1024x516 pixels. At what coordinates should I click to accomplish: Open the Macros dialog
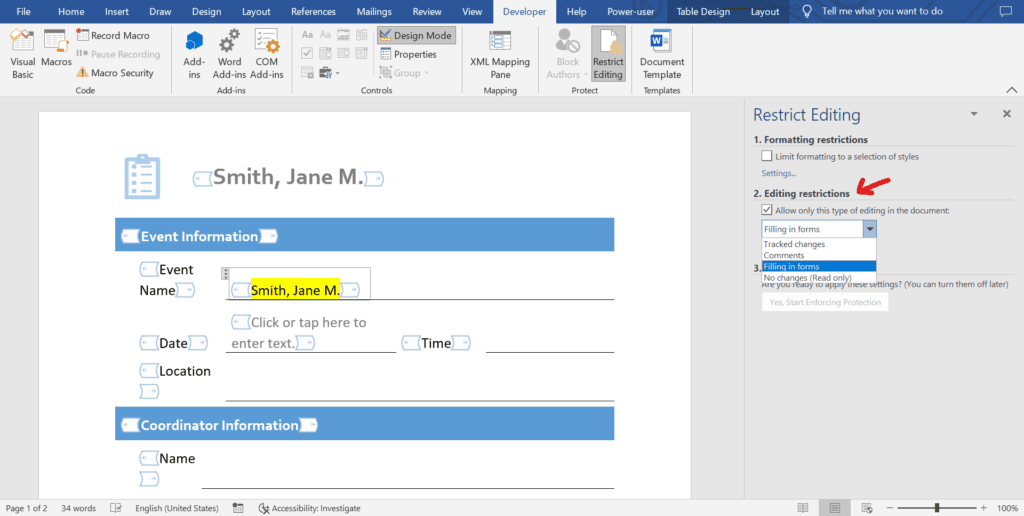[x=56, y=49]
